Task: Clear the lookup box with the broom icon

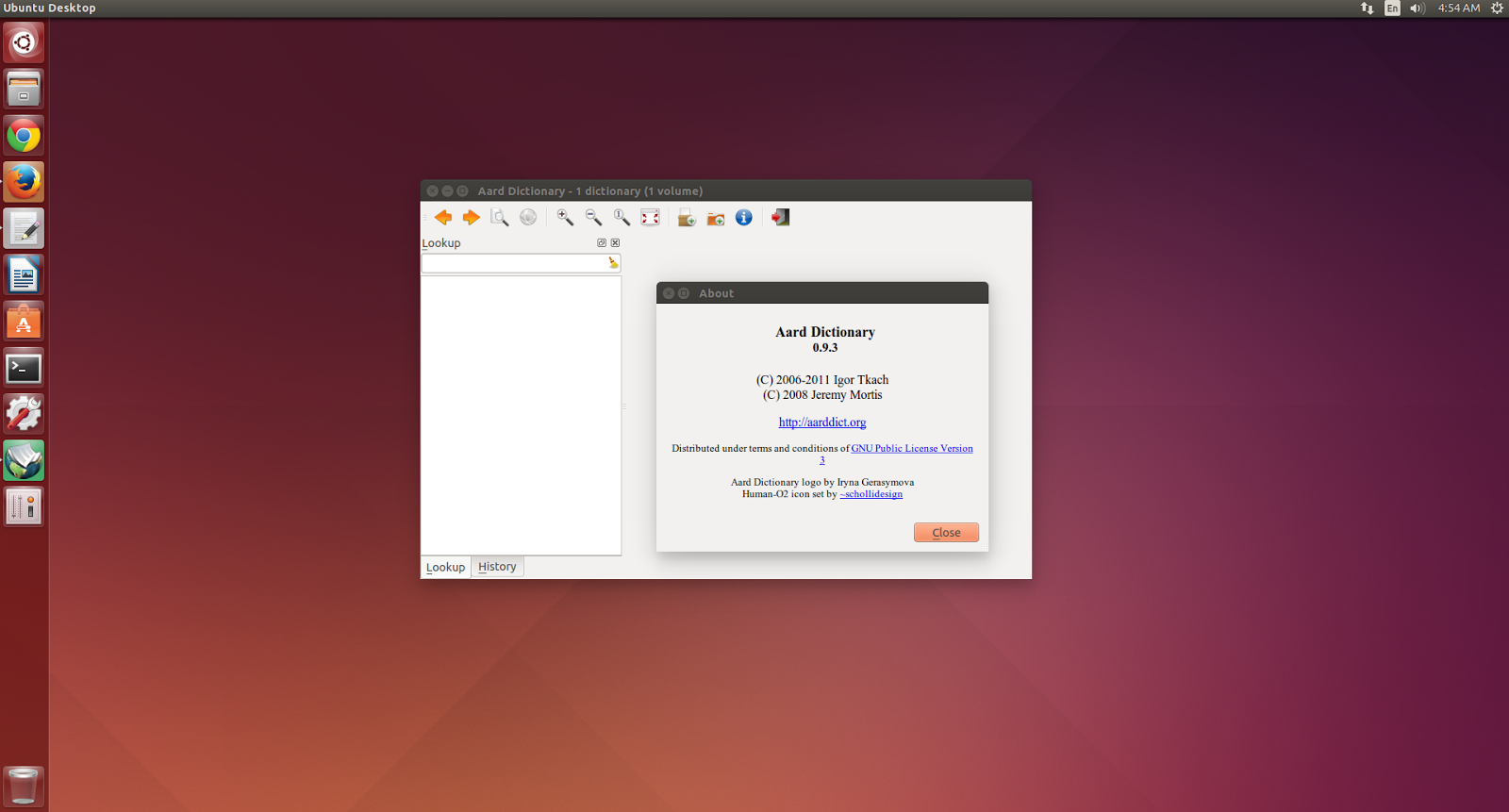Action: point(613,263)
